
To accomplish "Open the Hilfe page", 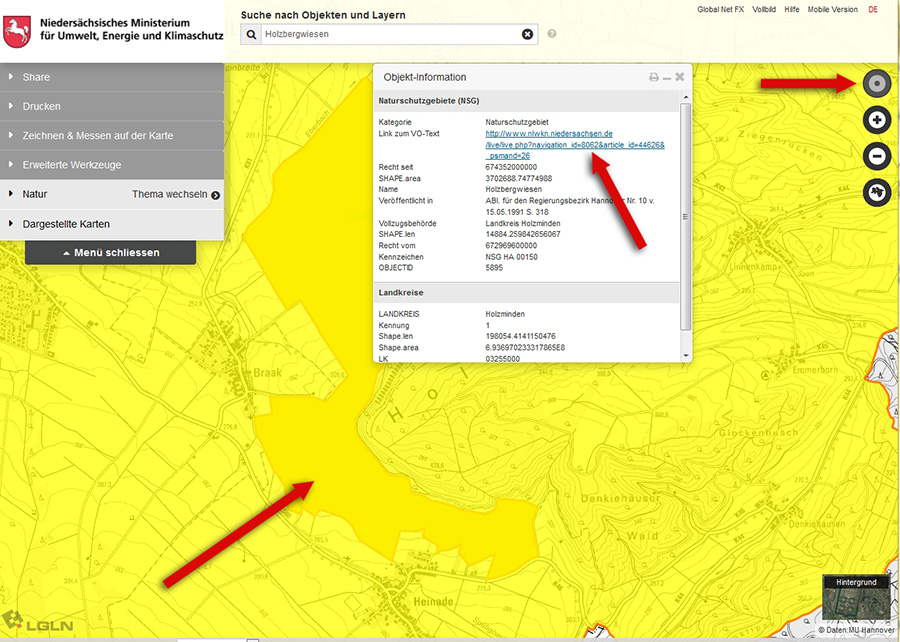I will coord(791,9).
